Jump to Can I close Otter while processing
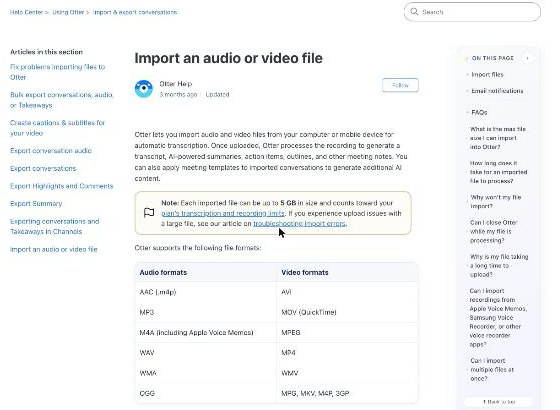The image size is (560, 410). (x=493, y=231)
